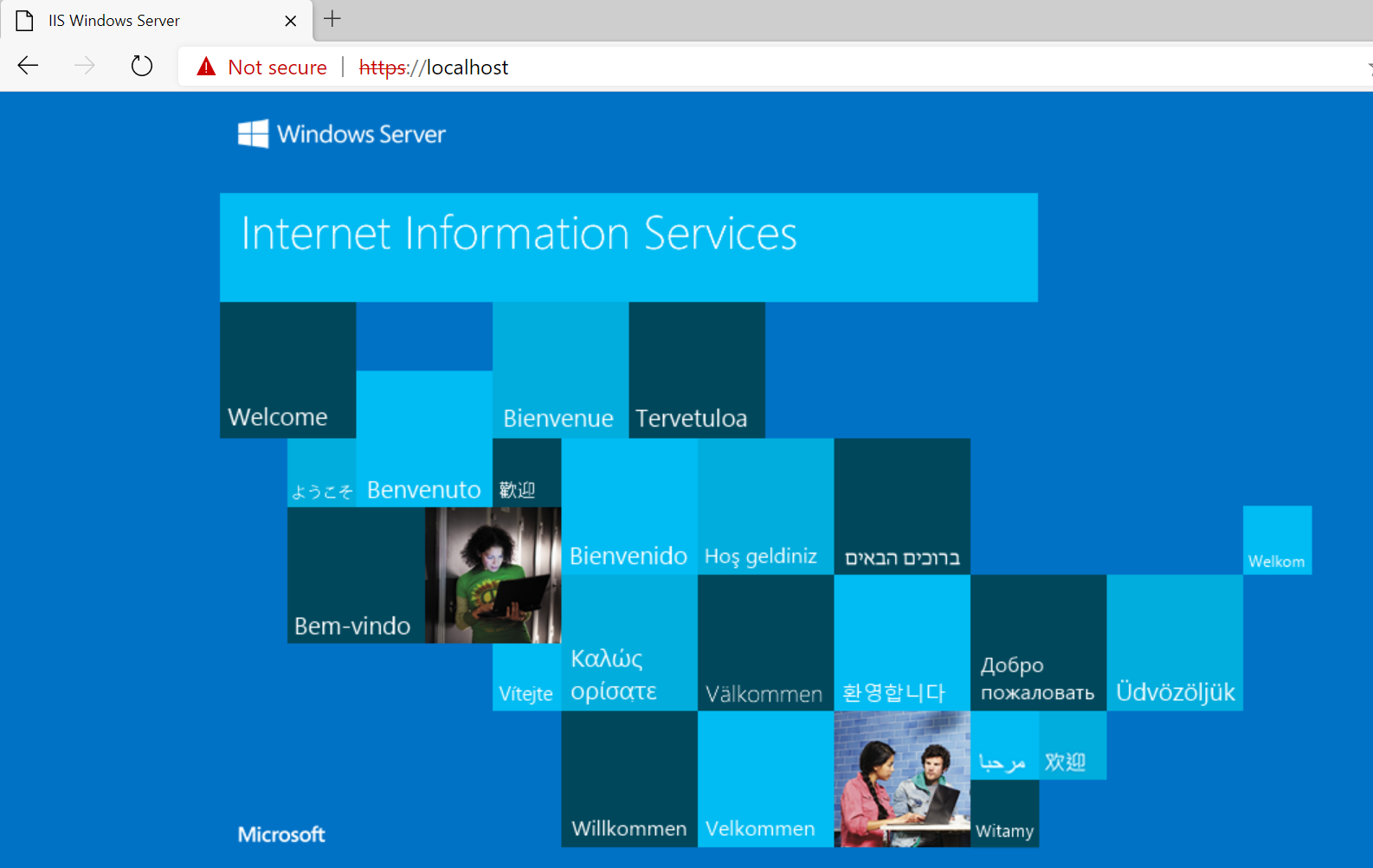Viewport: 1373px width, 868px height.
Task: Click the photo of woman holding laptop
Action: (493, 575)
